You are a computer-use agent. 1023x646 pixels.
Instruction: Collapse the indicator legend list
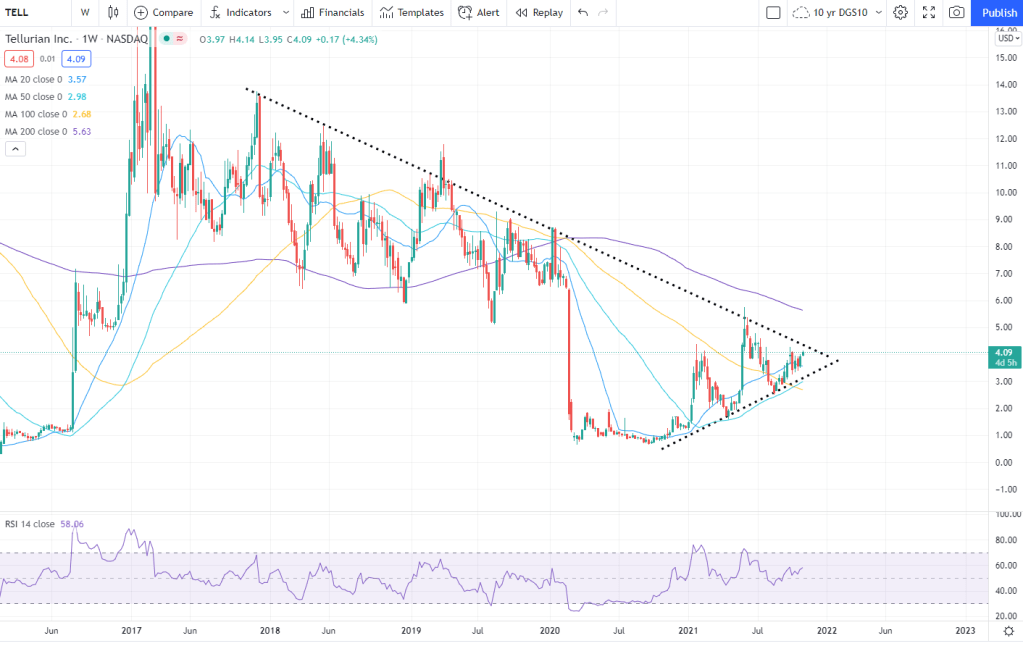pyautogui.click(x=16, y=149)
